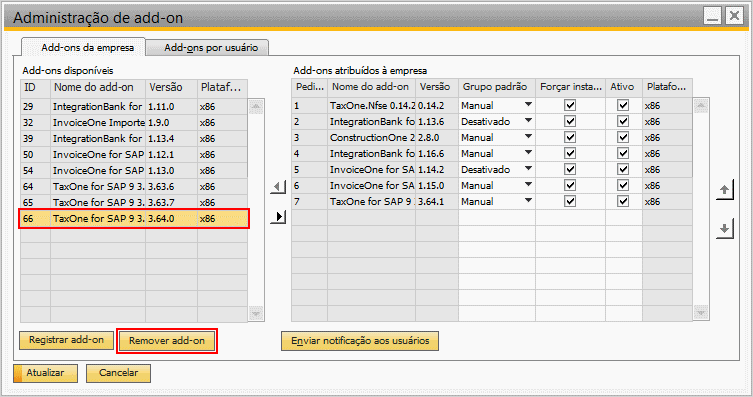Select InvoiceOne 1.13.0 in available list
753x397 pixels.
click(134, 170)
